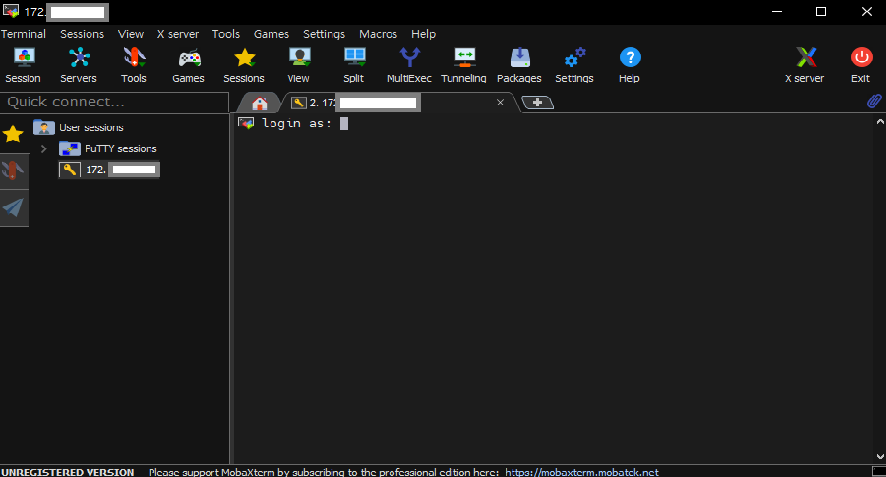Open the Sessions menu
886x477 pixels.
[x=82, y=34]
